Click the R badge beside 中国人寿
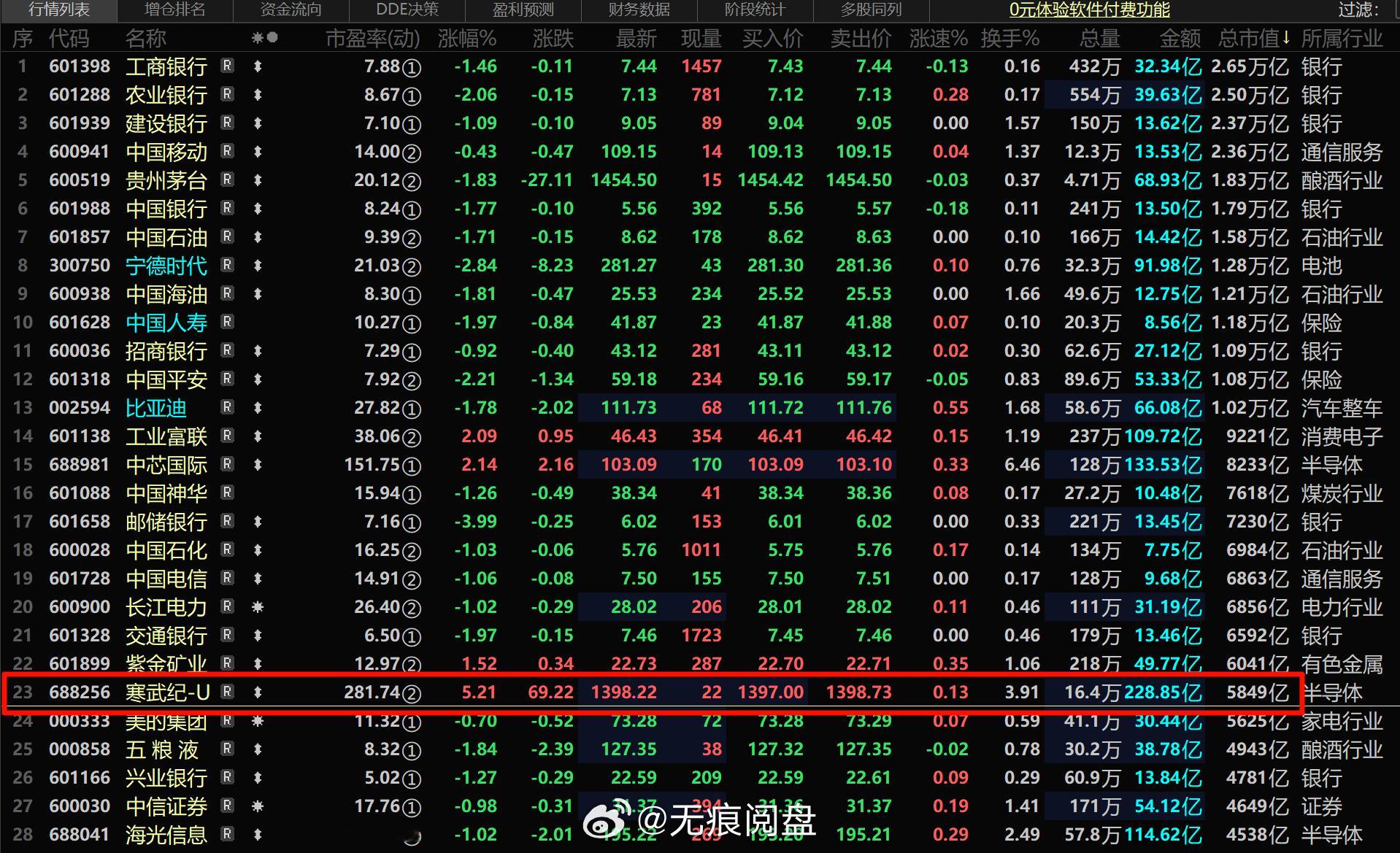The width and height of the screenshot is (1400, 853). tap(227, 322)
